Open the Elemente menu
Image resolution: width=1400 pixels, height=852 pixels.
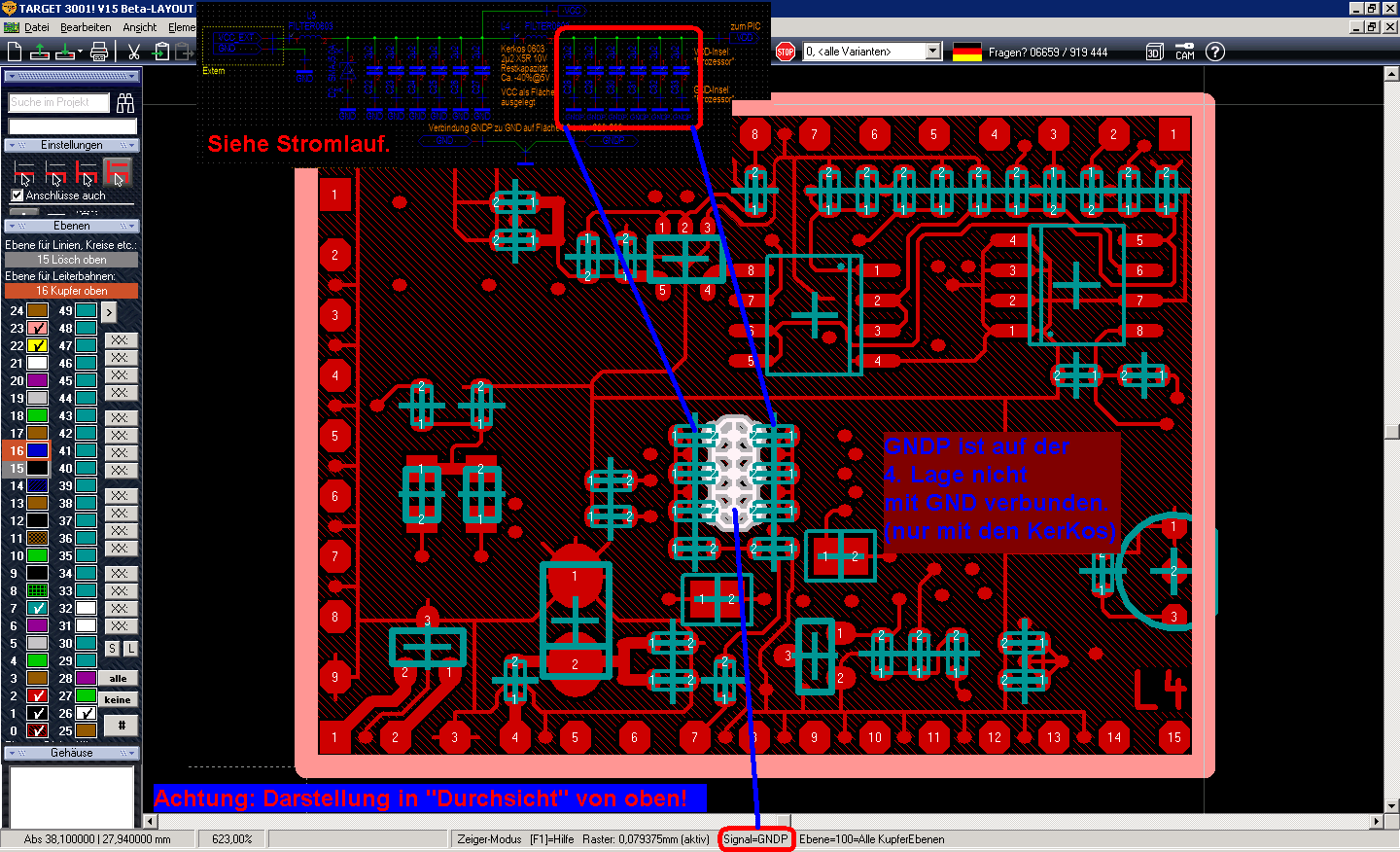(182, 27)
